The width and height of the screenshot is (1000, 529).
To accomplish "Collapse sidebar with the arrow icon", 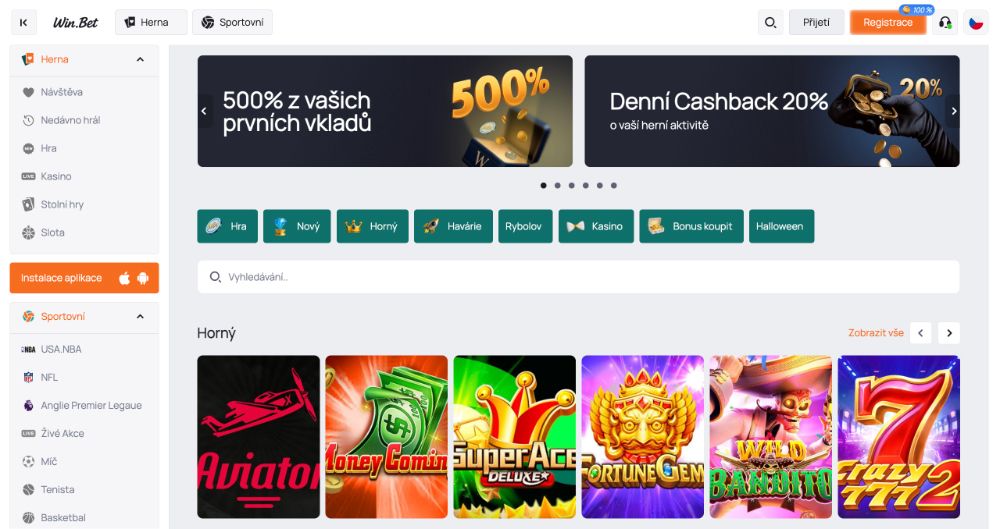I will [24, 22].
